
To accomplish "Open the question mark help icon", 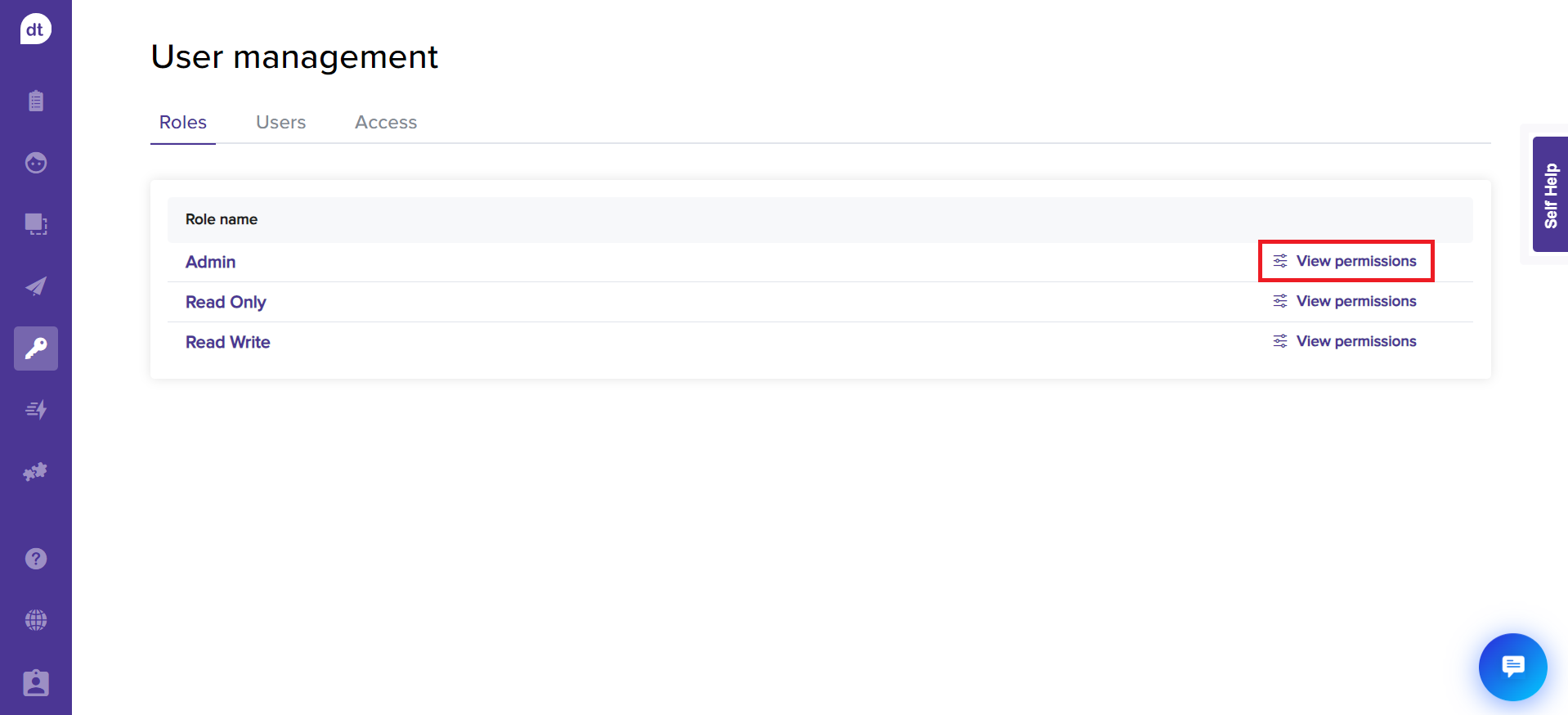I will point(35,559).
